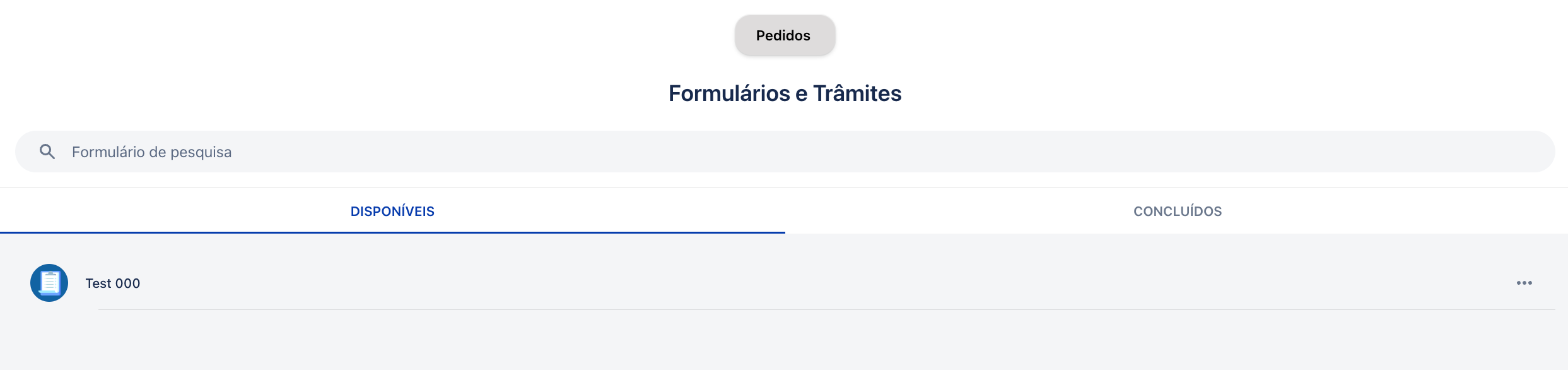Screen dimensions: 1568x370
Task: Click inside the search bar placeholder text
Action: coord(151,152)
